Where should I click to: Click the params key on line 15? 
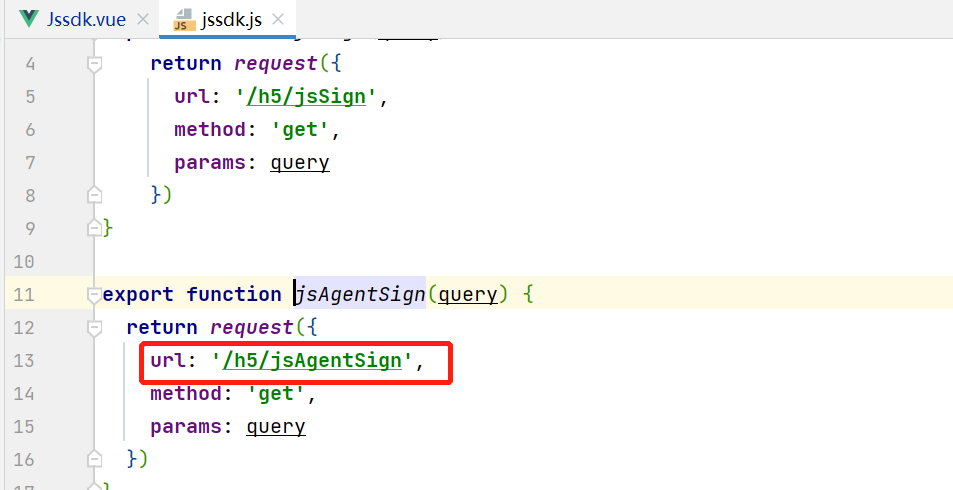coord(187,426)
